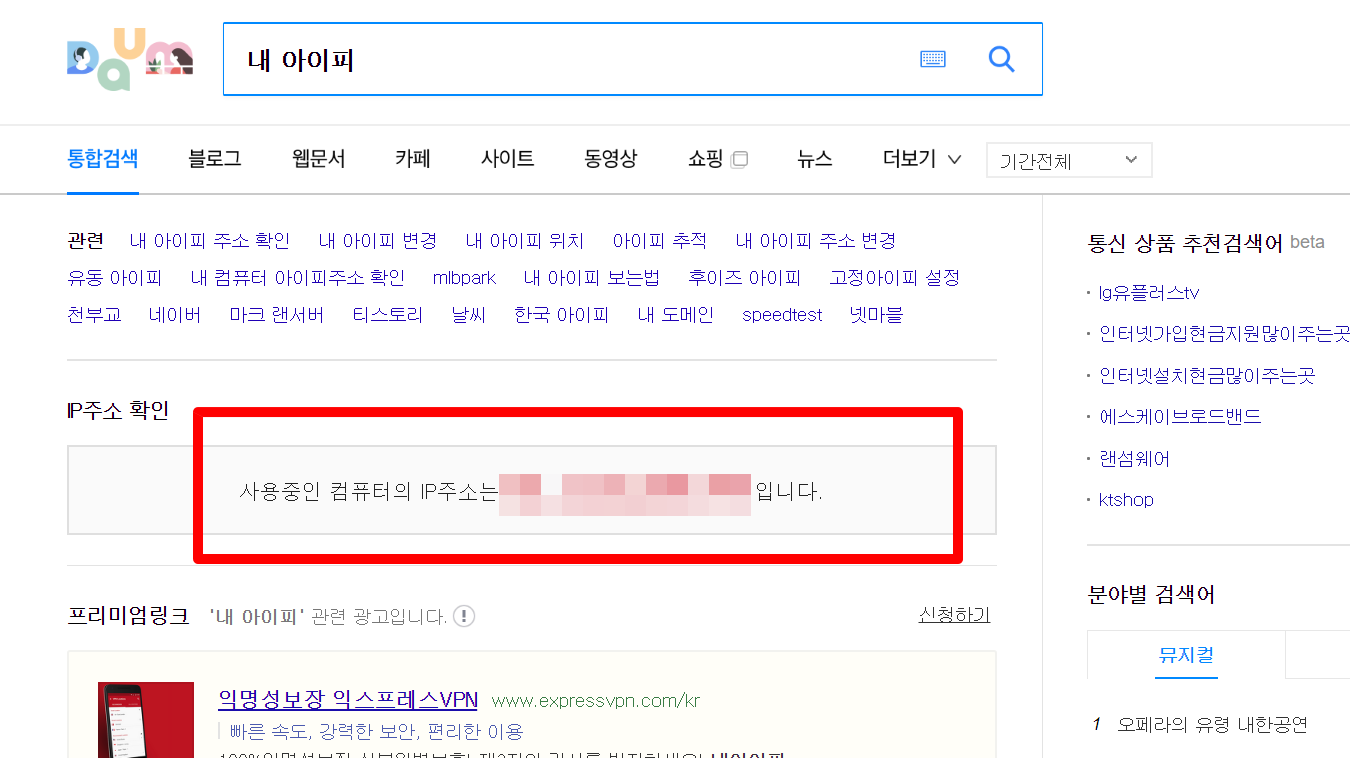Switch to the 뉴스 tab

click(814, 158)
